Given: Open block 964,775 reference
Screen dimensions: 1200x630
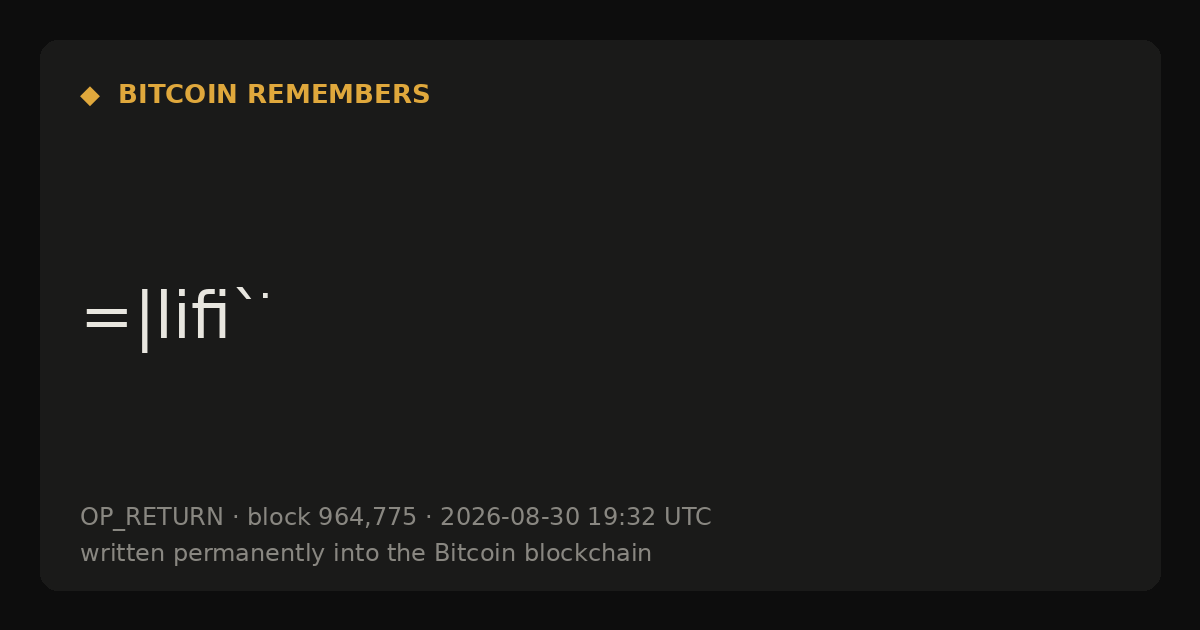Looking at the screenshot, I should pos(332,517).
